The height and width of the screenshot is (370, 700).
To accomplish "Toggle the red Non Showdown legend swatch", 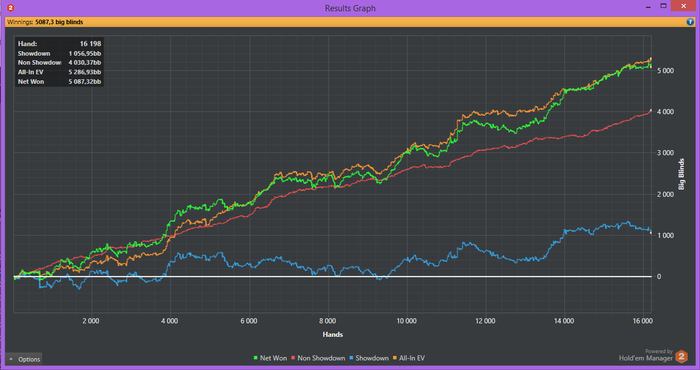I will click(293, 358).
